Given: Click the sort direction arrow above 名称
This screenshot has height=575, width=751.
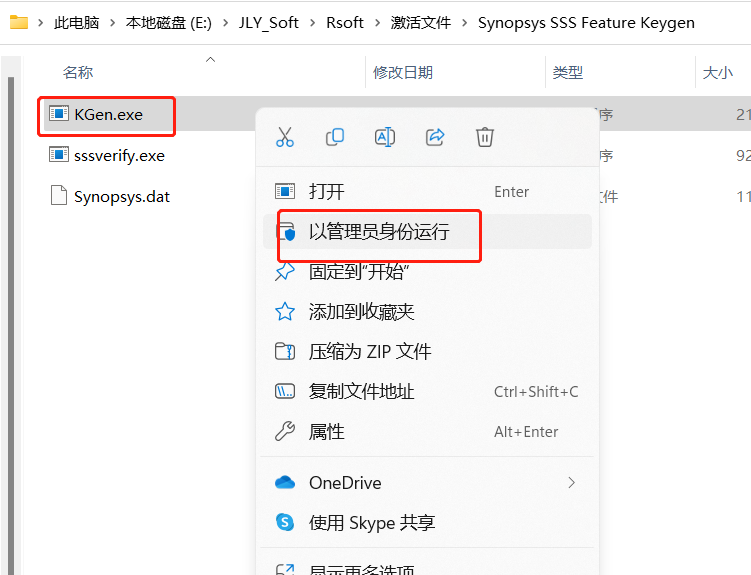Looking at the screenshot, I should 210,59.
